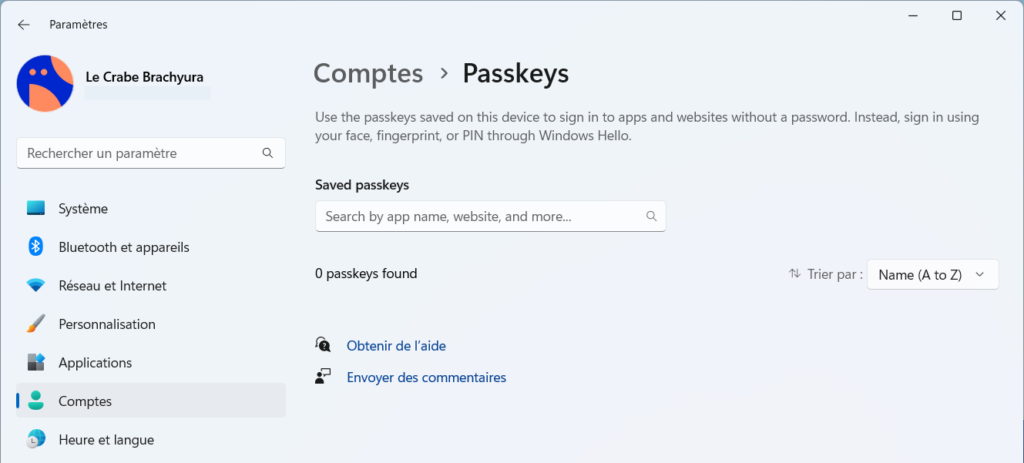The height and width of the screenshot is (463, 1024).
Task: Open the Obtenir de l'aide link
Action: pos(396,345)
